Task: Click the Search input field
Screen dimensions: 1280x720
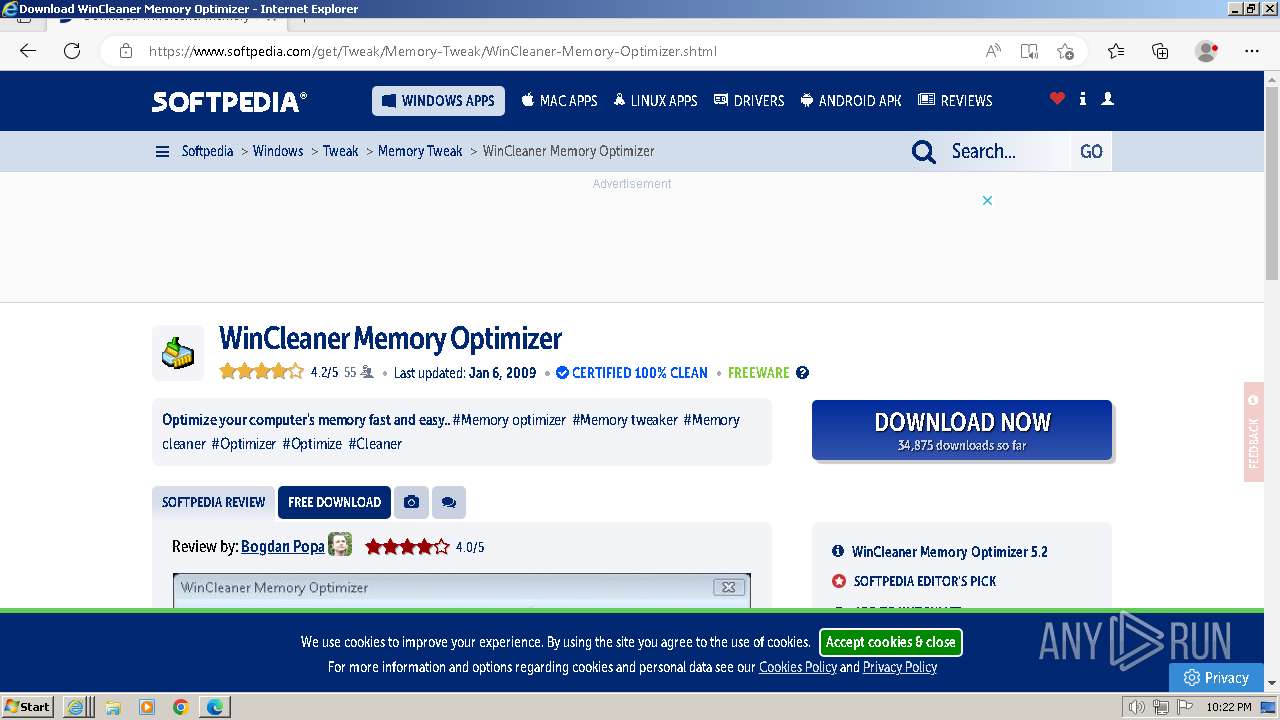Action: pos(1007,151)
